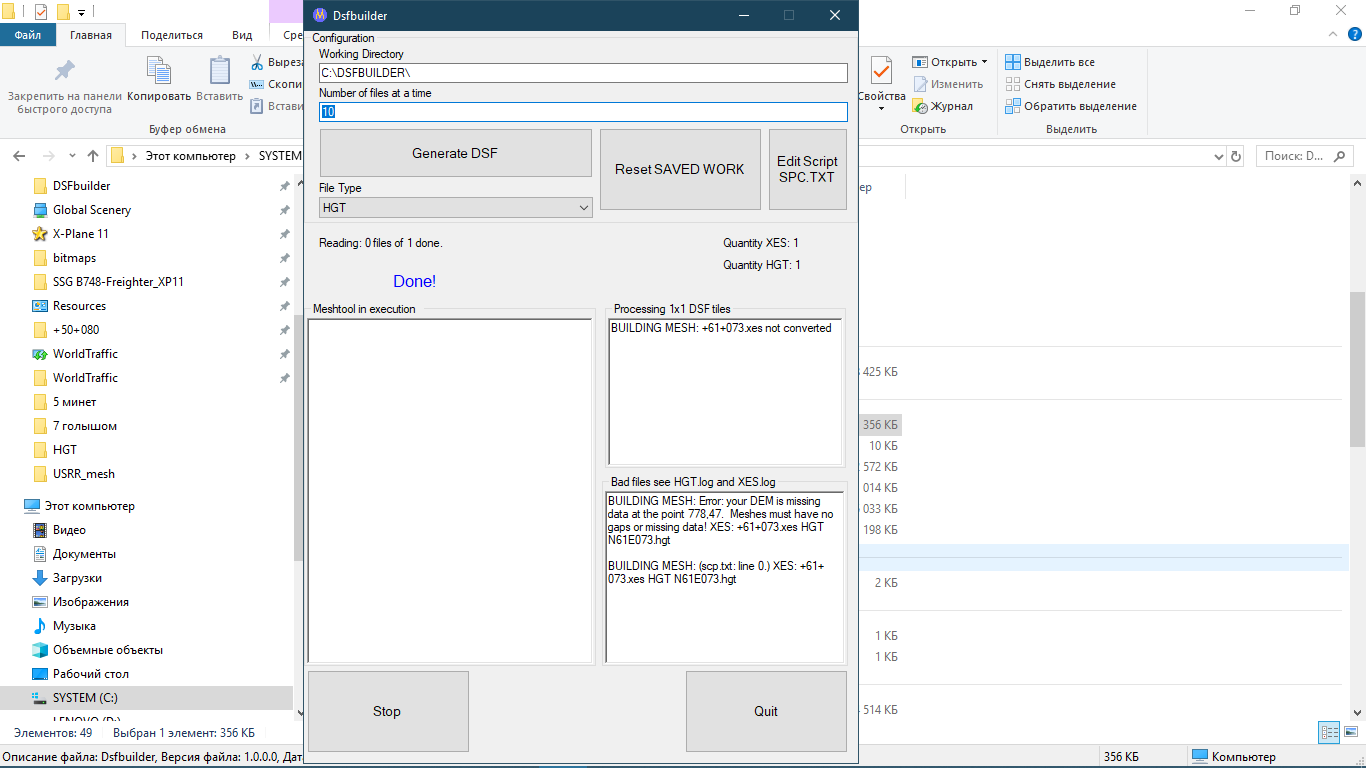1366x768 pixels.
Task: Open quick access toolbar dropdown arrow
Action: pos(81,12)
